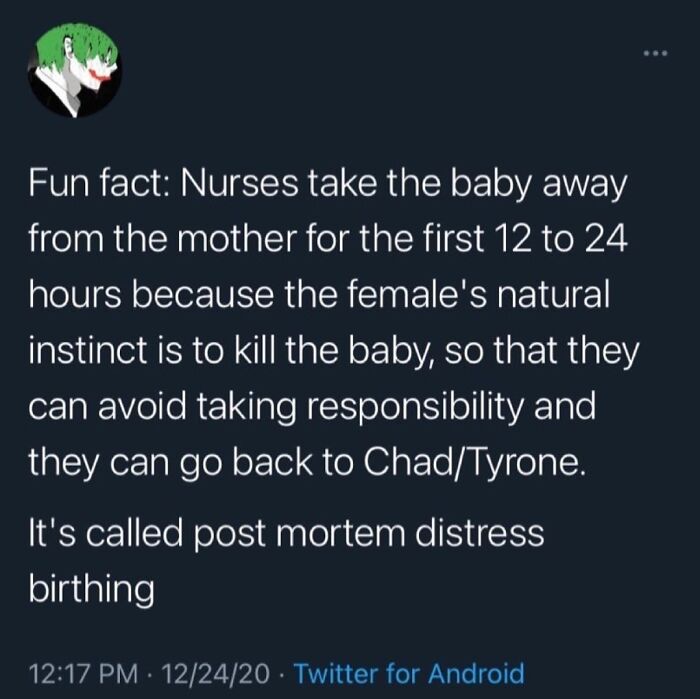The image size is (700, 699).
Task: Click the text "can avoid taking"
Action: pos(162,408)
